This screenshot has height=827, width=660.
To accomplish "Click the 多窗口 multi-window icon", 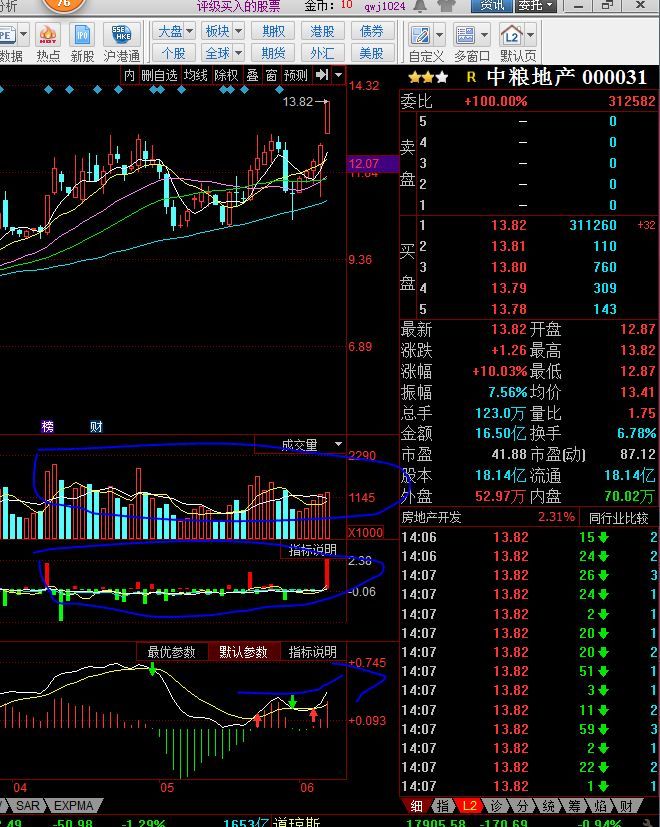I will [472, 41].
